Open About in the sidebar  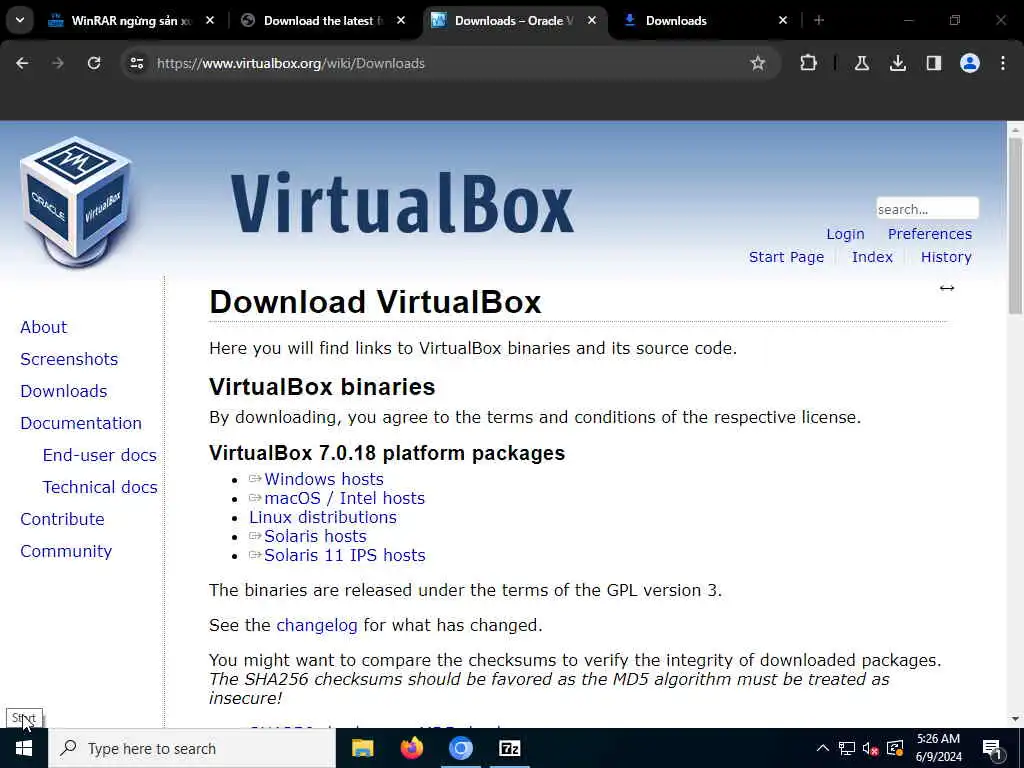[x=43, y=327]
